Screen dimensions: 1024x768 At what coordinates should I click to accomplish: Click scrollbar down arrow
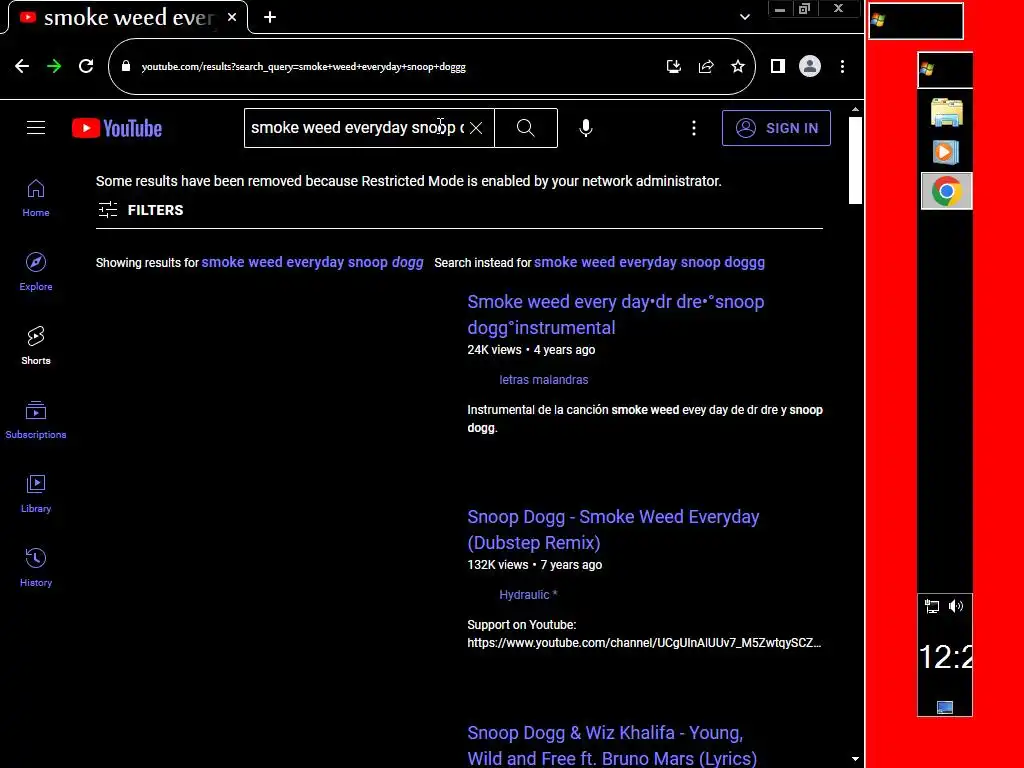(855, 760)
